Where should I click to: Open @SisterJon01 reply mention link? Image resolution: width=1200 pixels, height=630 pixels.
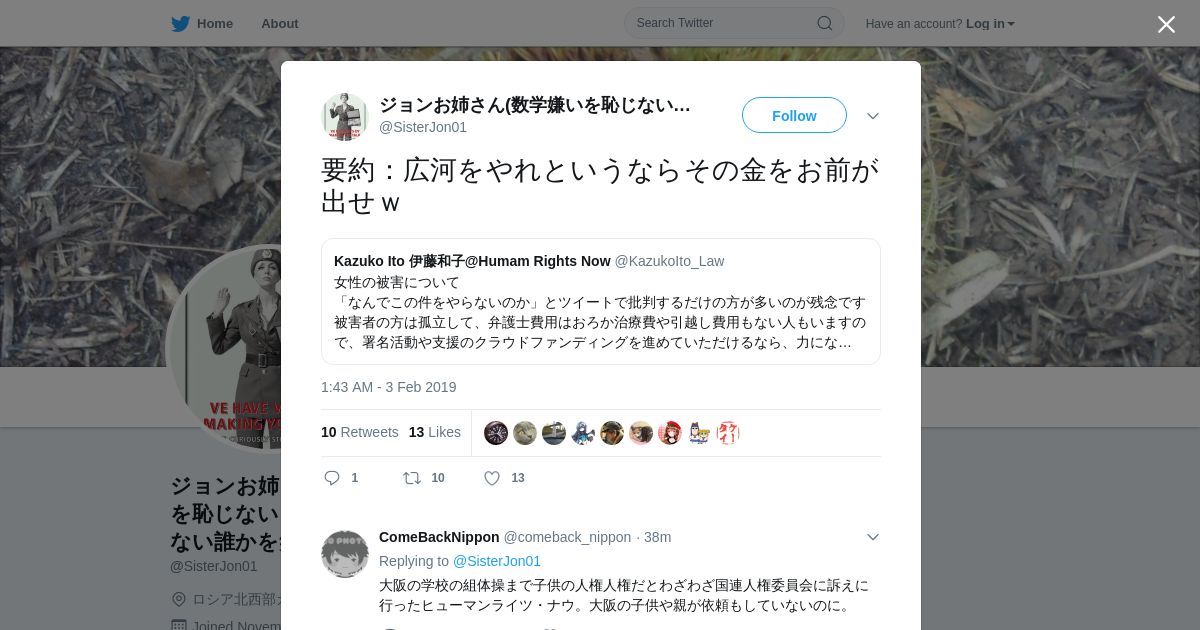497,561
